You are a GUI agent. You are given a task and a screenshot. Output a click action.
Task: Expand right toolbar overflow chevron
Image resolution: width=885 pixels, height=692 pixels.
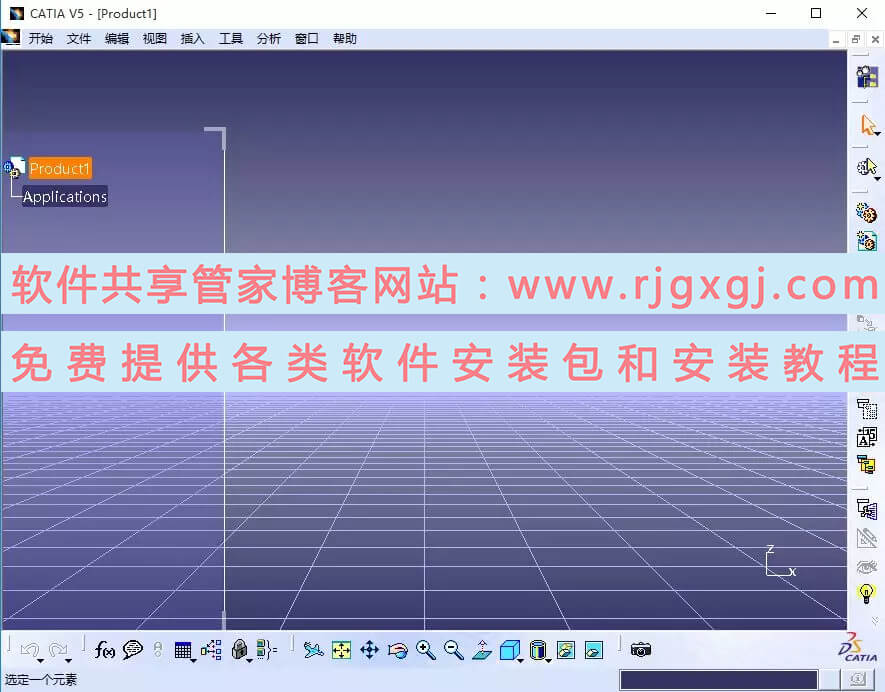(x=875, y=620)
